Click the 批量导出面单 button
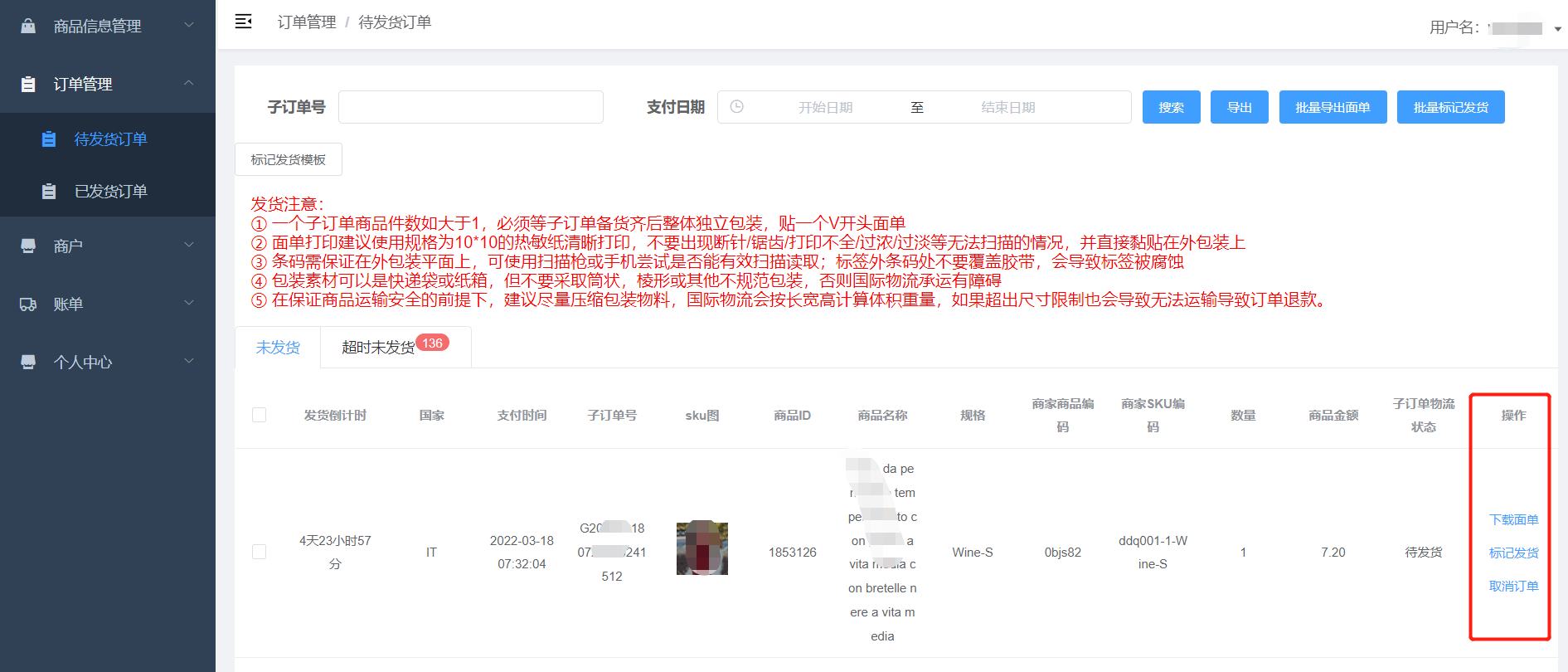Screen dimensions: 1568x672 [x=1333, y=107]
